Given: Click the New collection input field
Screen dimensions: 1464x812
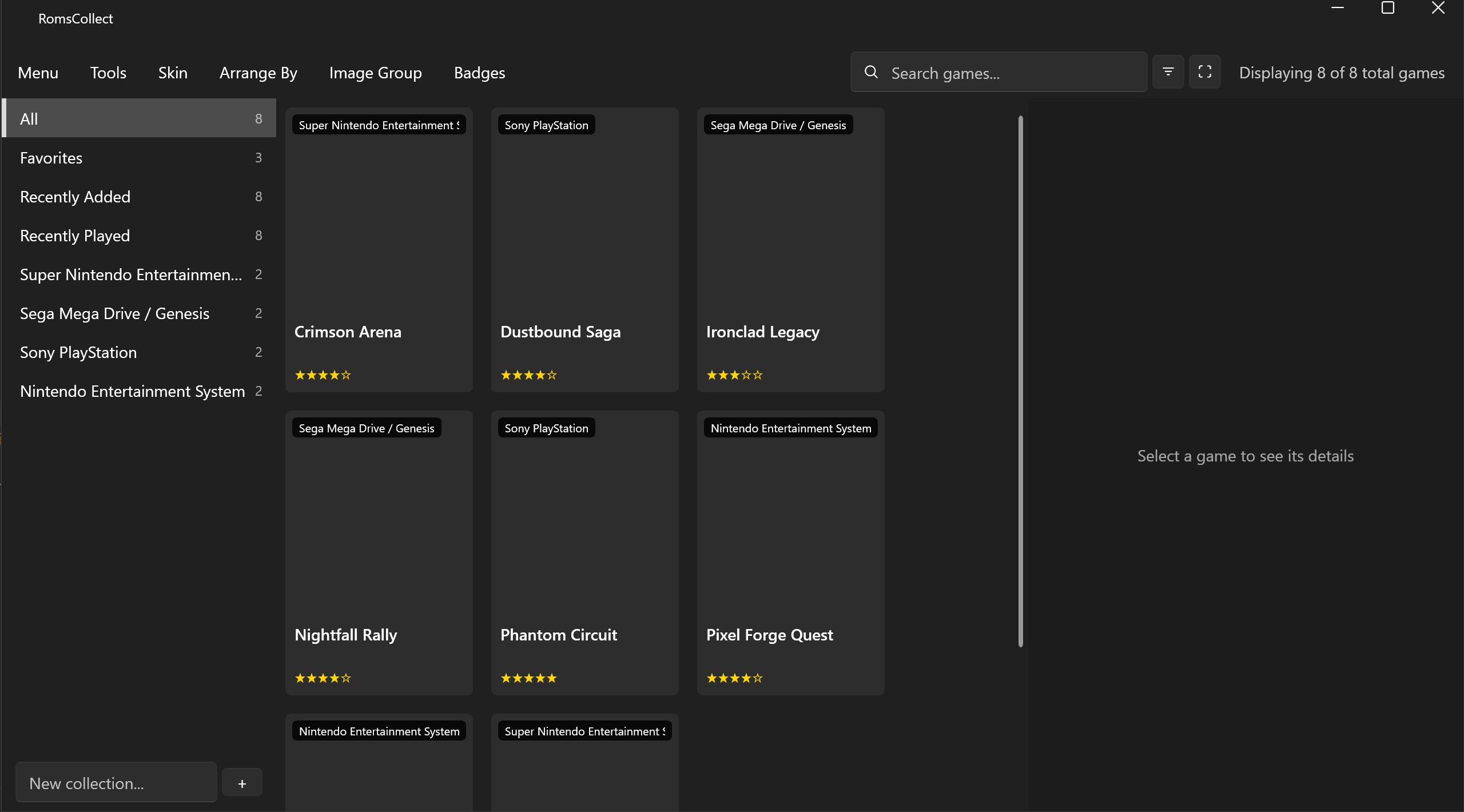Looking at the screenshot, I should pyautogui.click(x=116, y=782).
